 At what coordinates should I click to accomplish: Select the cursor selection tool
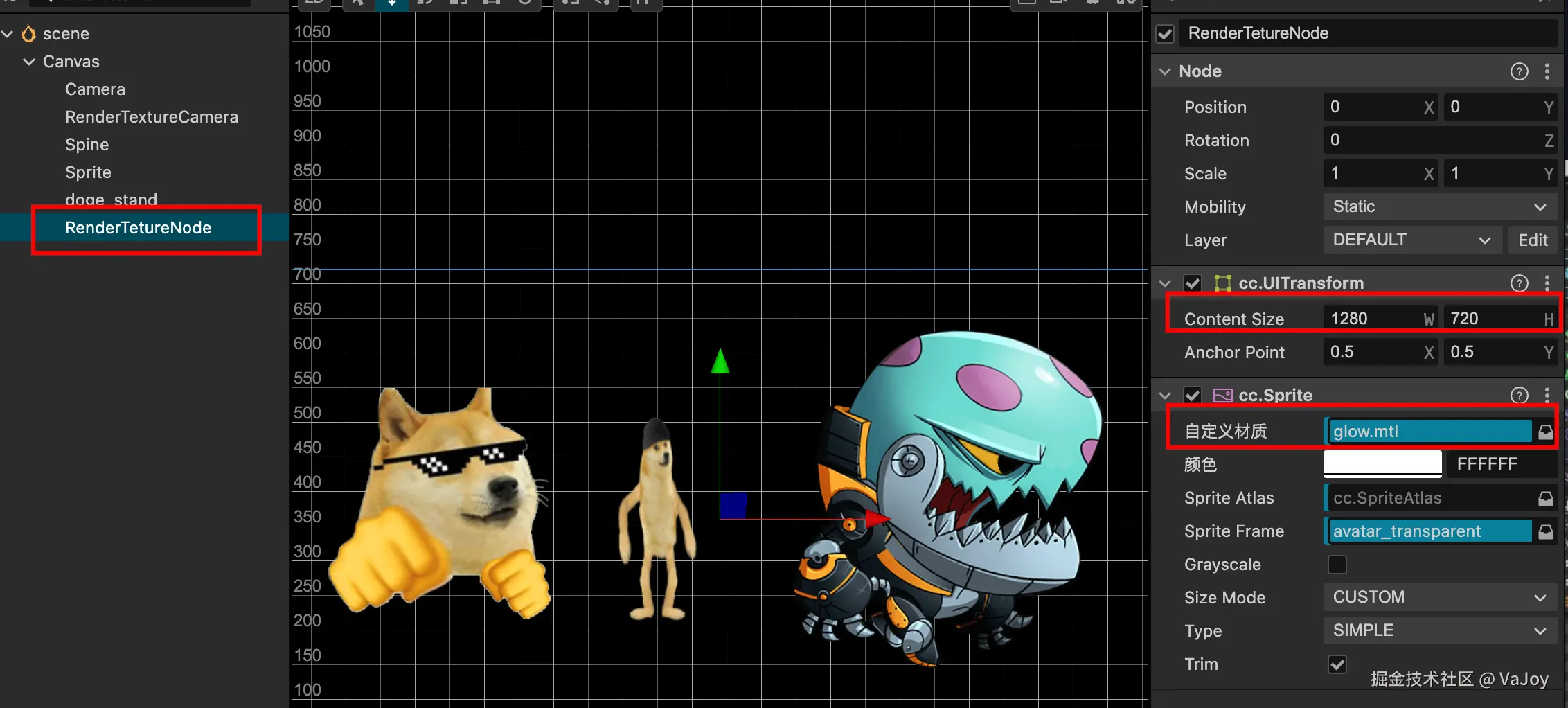click(x=357, y=4)
